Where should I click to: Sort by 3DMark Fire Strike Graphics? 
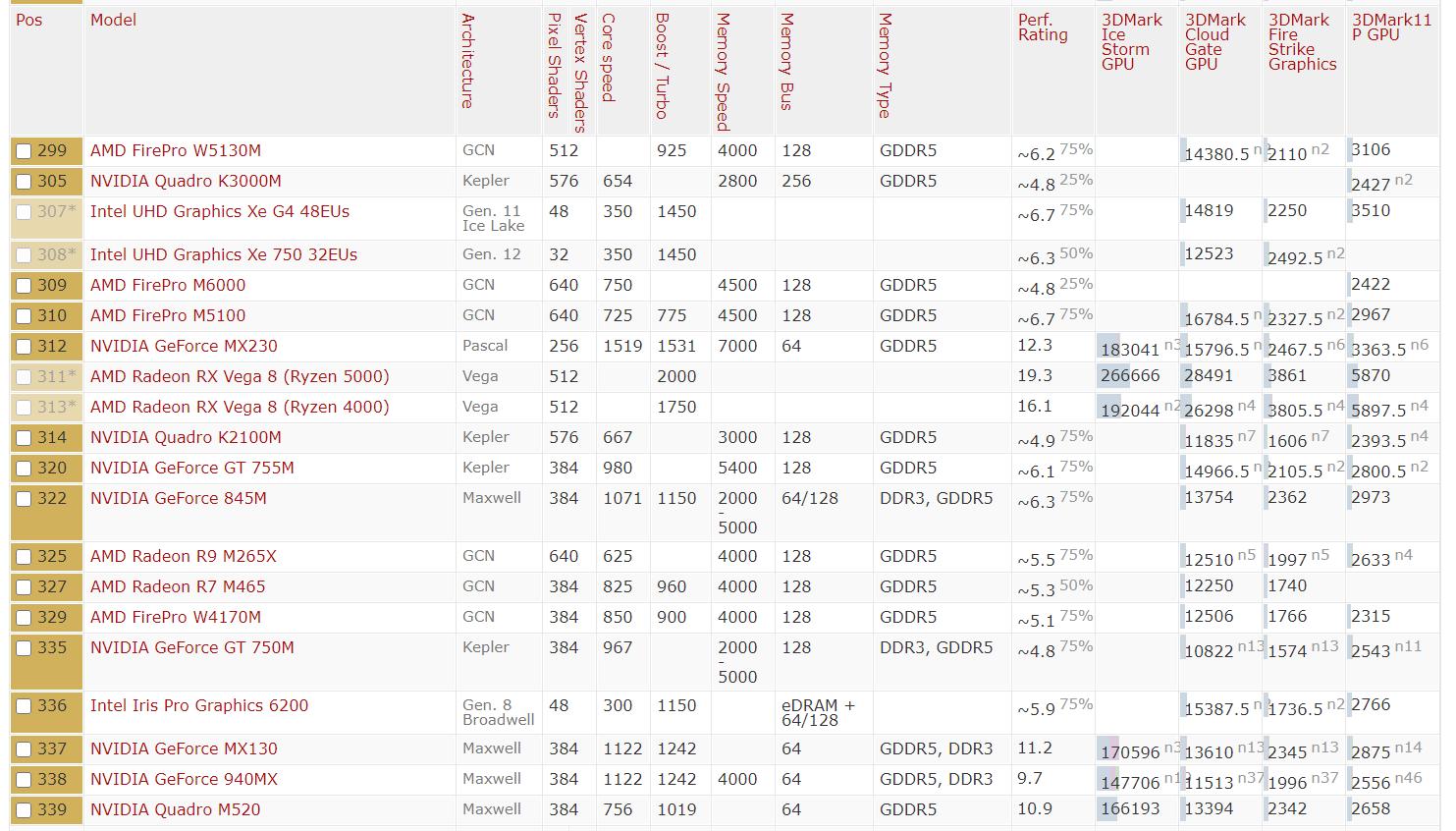tap(1303, 41)
